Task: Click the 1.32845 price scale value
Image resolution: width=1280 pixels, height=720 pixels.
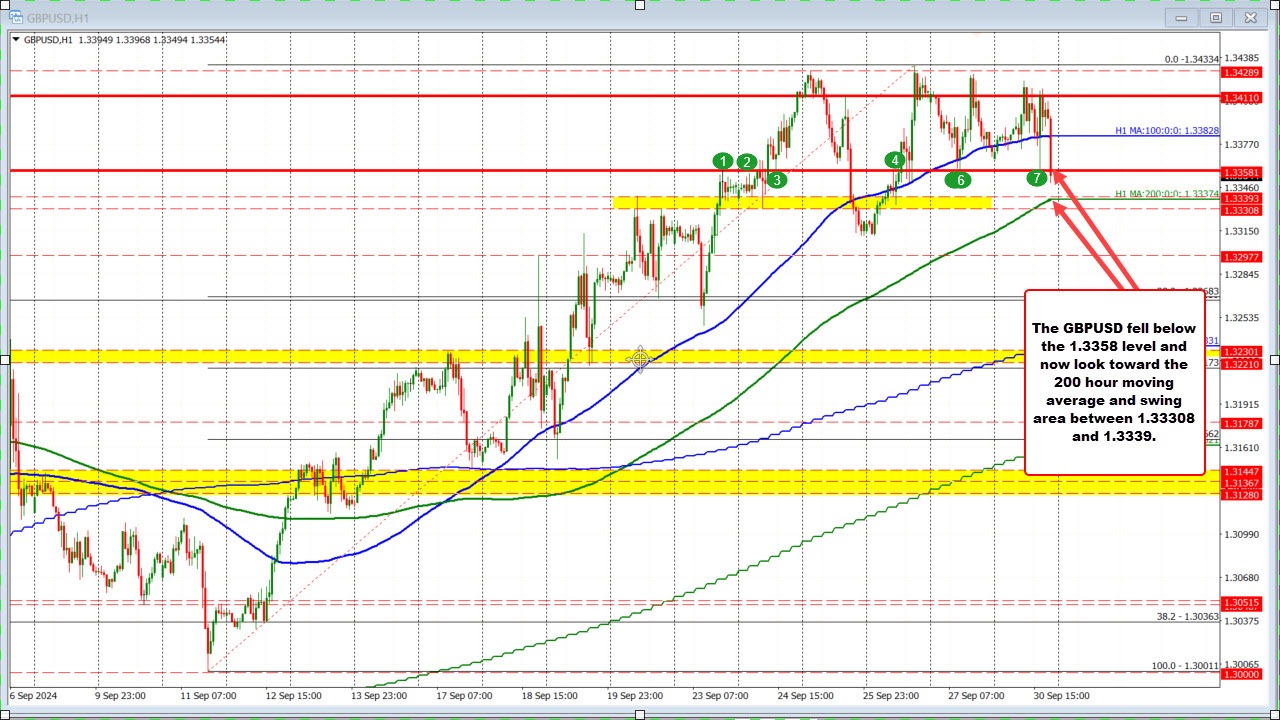Action: [x=1240, y=274]
